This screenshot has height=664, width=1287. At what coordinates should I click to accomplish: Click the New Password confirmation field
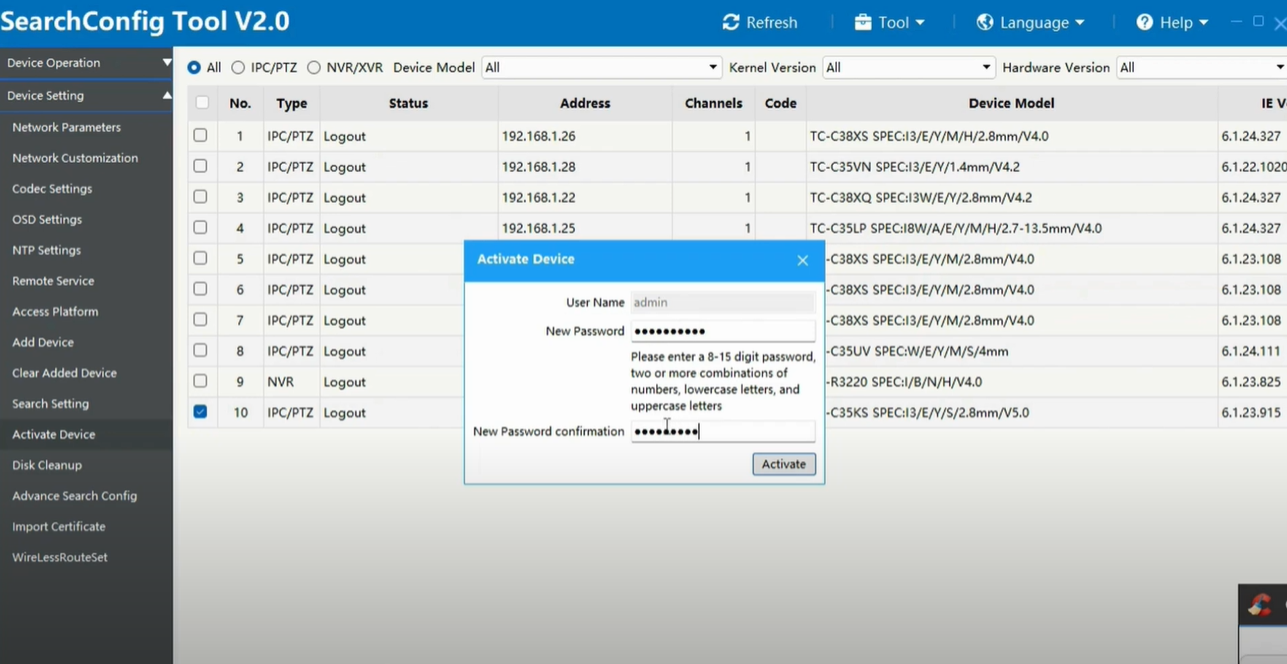click(x=723, y=431)
